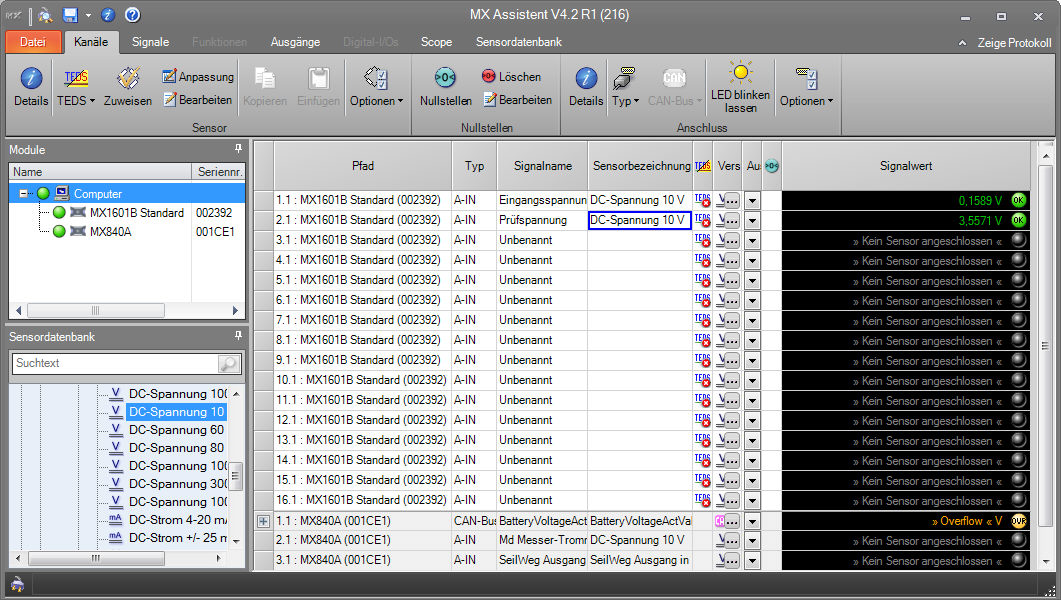Expand the MX840A CAN-Bus row
This screenshot has width=1061, height=600.
(x=263, y=521)
